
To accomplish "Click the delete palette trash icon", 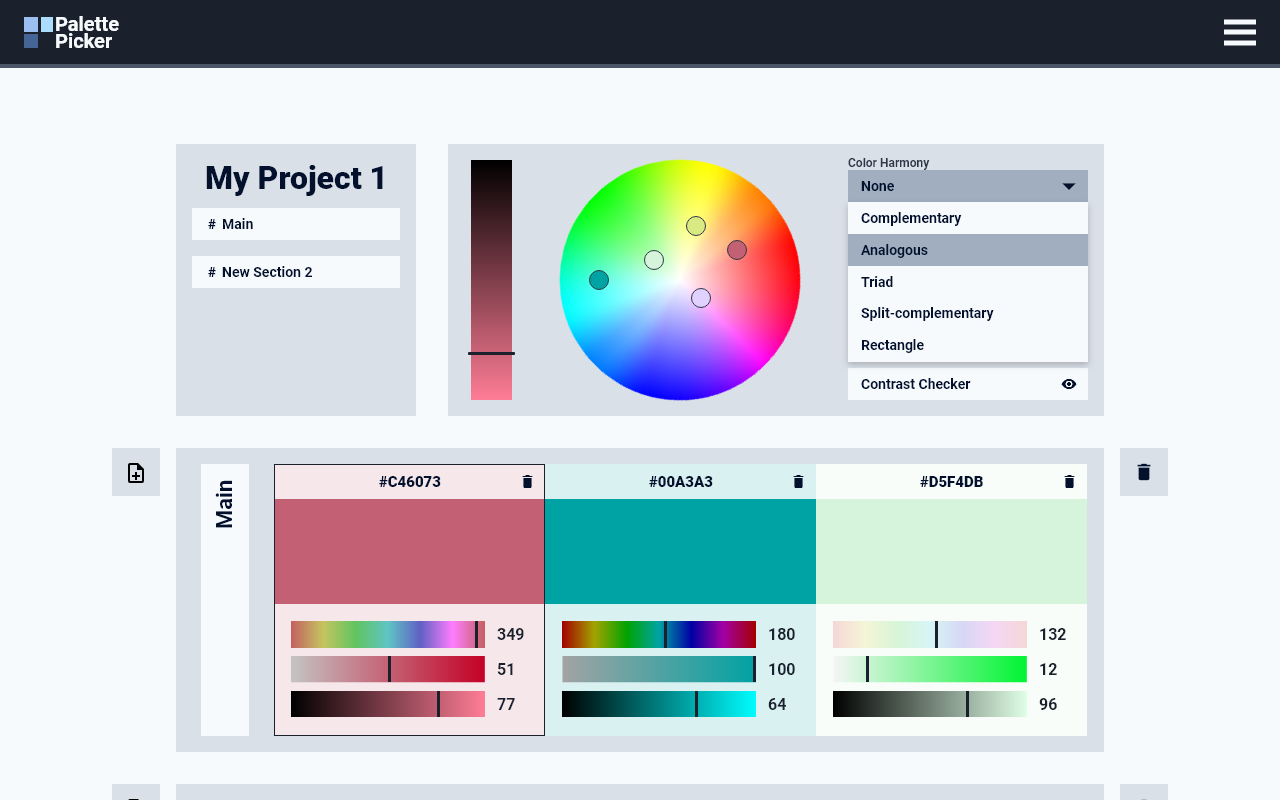I will pos(1143,471).
